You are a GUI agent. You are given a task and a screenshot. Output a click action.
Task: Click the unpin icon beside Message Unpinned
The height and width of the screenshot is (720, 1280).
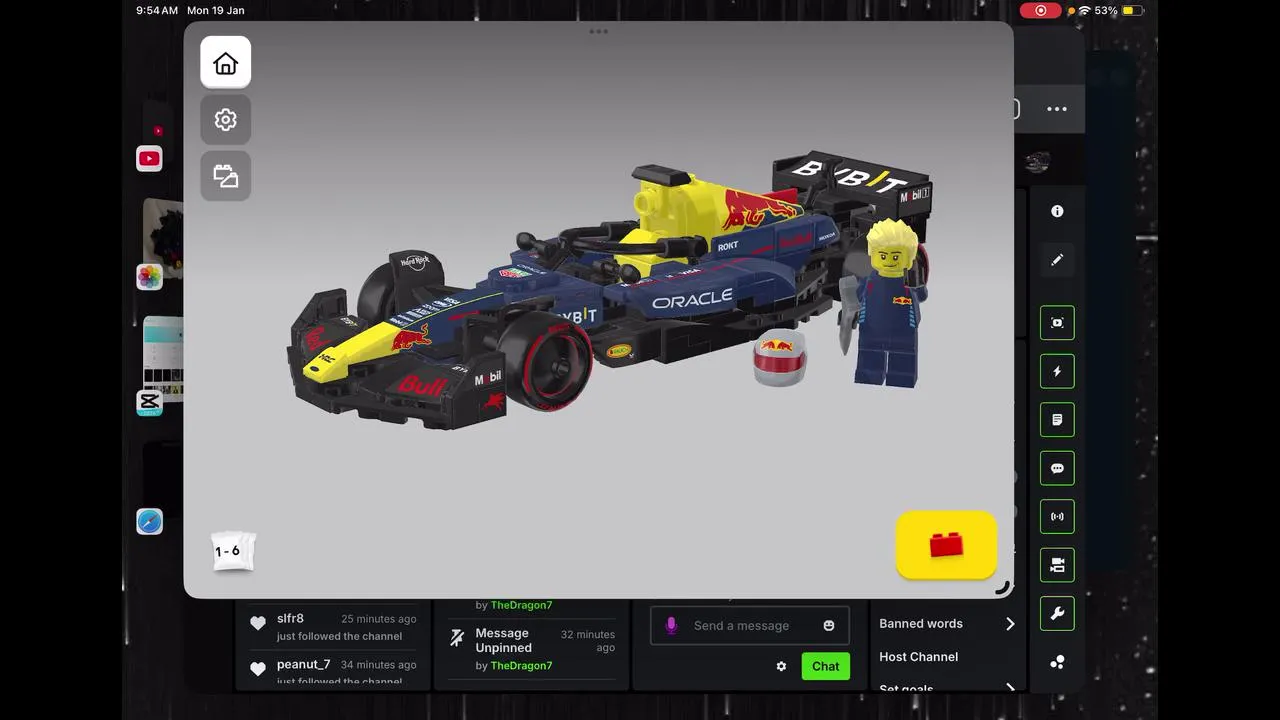[x=457, y=638]
